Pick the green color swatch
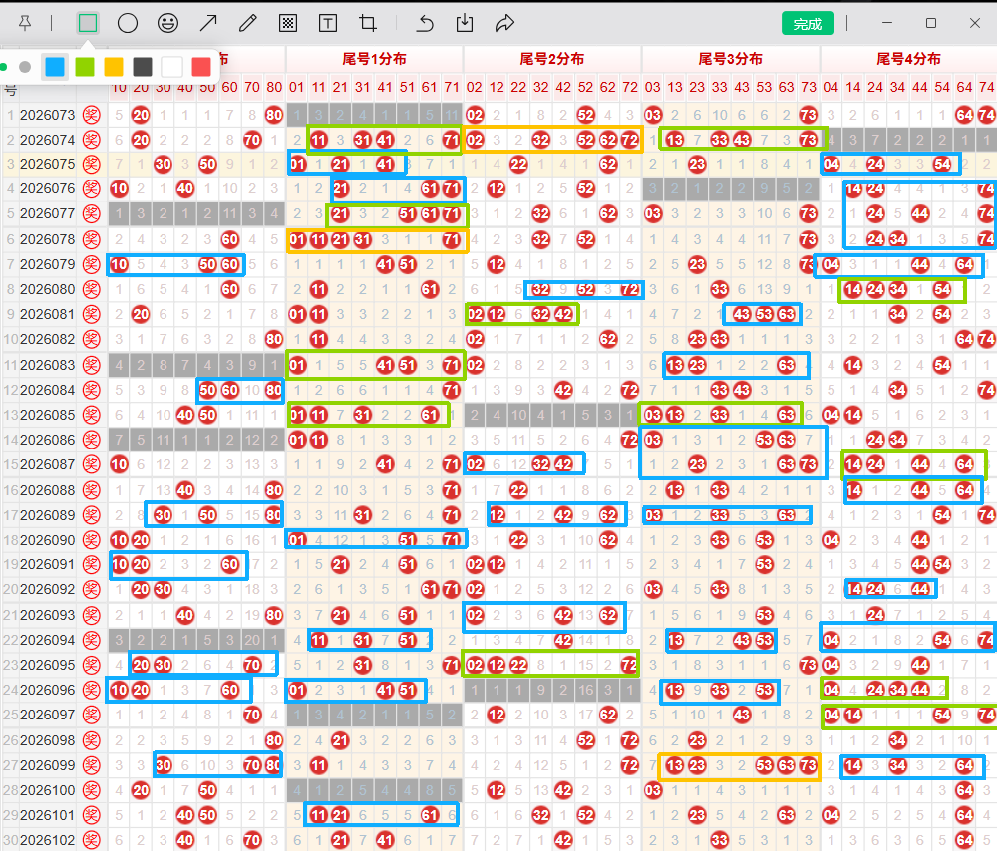 click(x=85, y=67)
